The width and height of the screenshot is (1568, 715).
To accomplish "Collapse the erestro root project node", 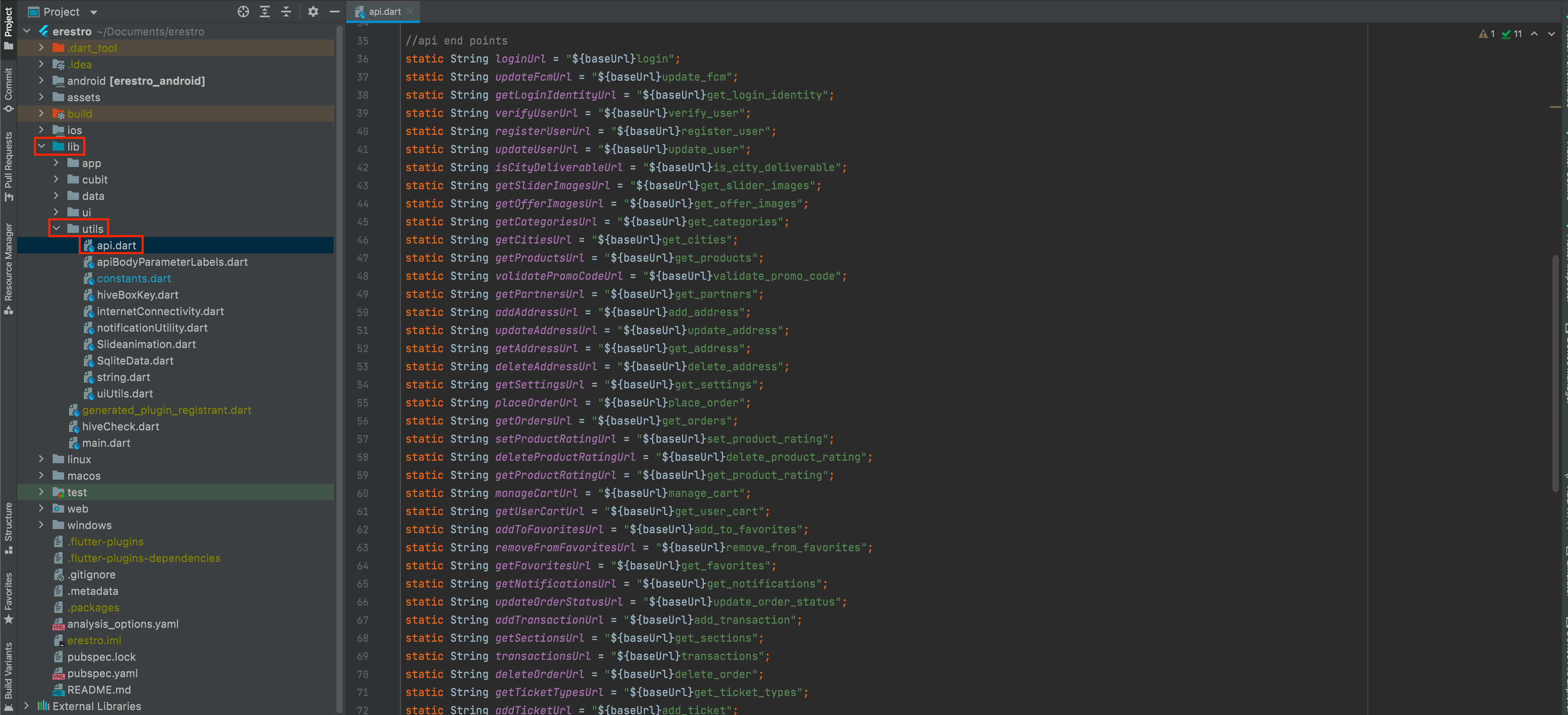I will pos(27,31).
